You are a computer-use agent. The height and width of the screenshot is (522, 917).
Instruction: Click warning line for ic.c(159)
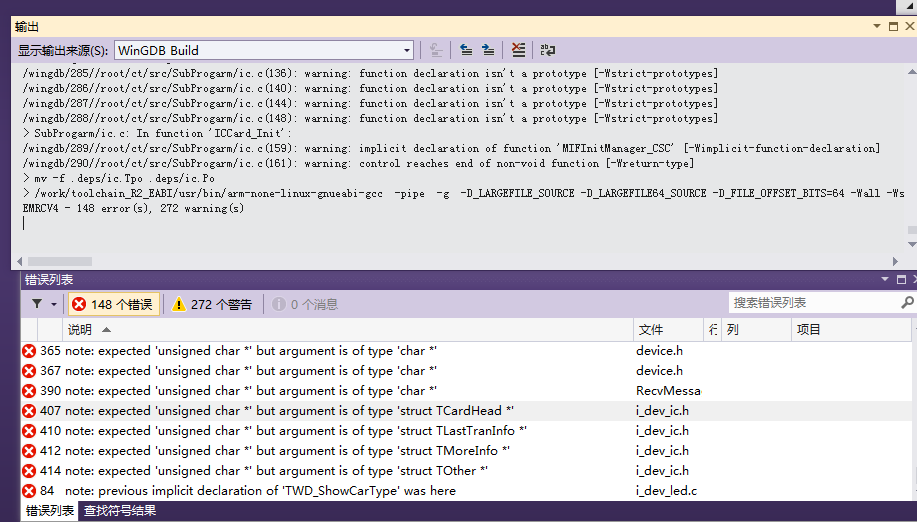[451, 148]
